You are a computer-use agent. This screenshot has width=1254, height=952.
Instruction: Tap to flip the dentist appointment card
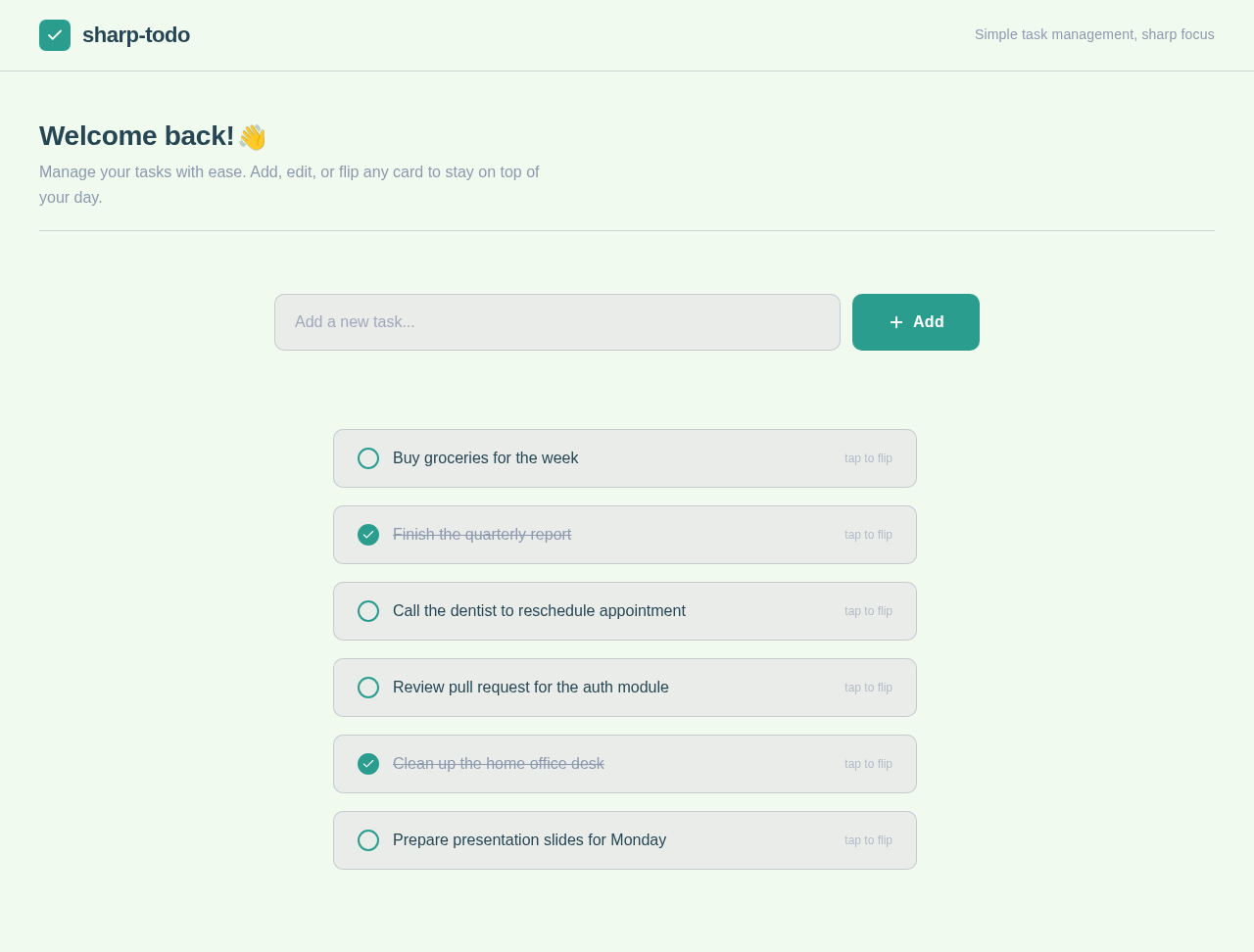(x=868, y=611)
